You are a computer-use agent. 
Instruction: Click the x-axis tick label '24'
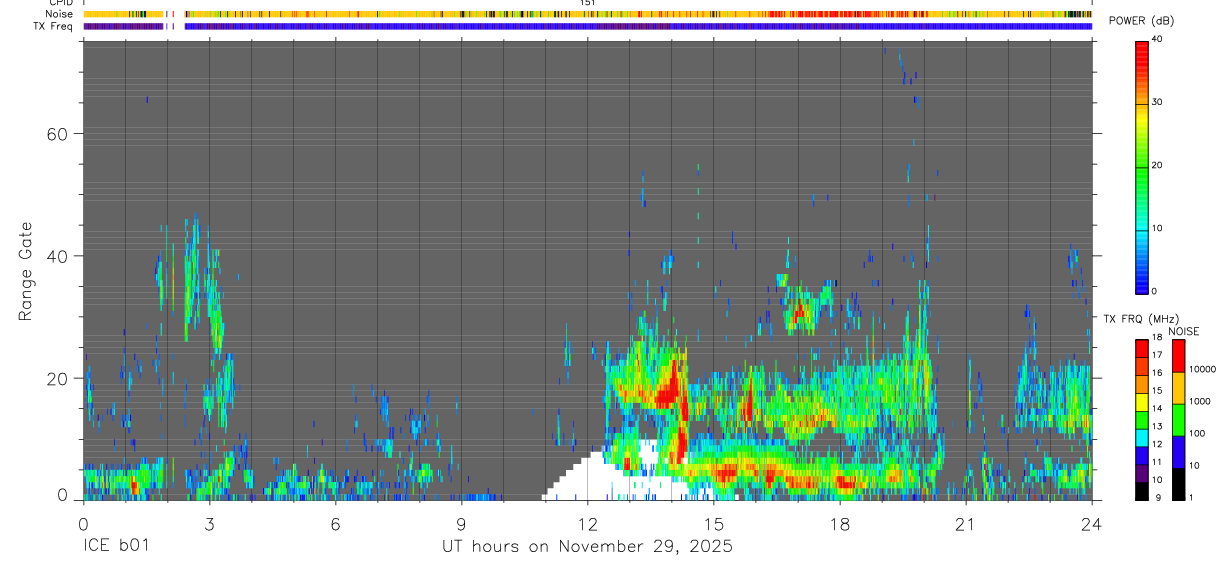click(1092, 524)
